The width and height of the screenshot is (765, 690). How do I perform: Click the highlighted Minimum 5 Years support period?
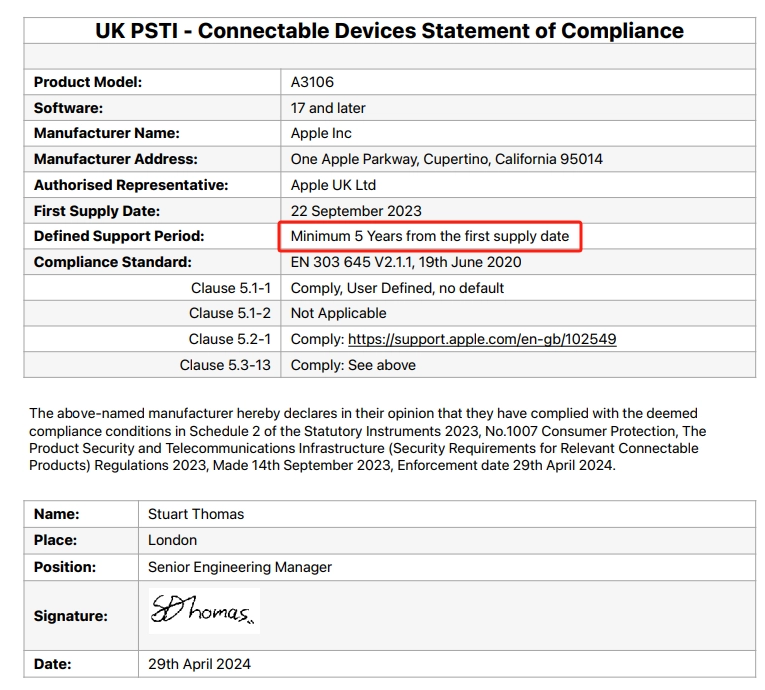click(430, 236)
